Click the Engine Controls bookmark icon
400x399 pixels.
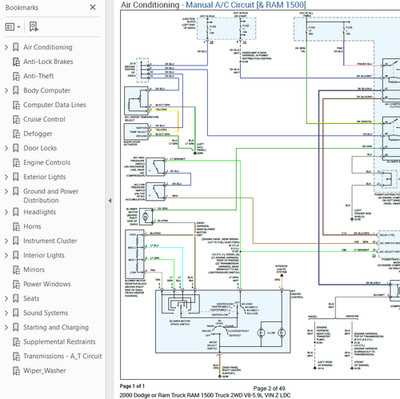point(16,163)
